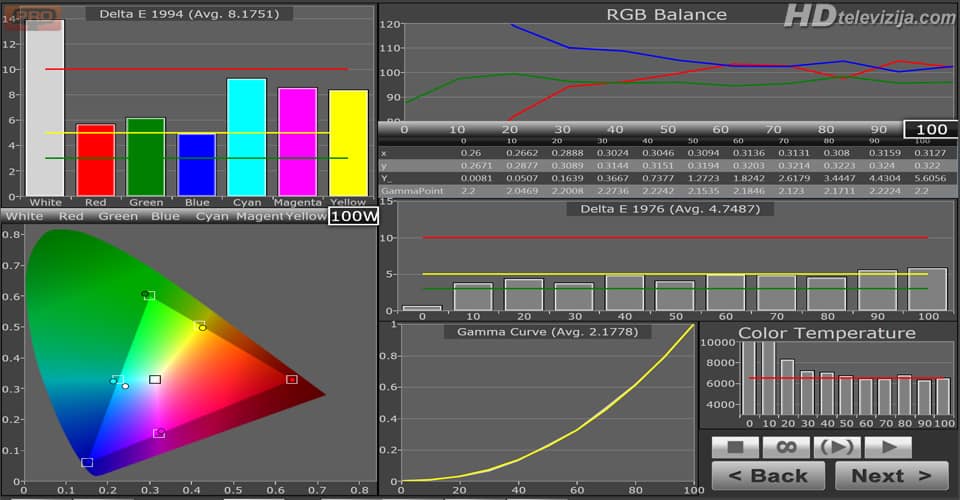The image size is (960, 500).
Task: Choose the 0 grayscale level
Action: (404, 129)
